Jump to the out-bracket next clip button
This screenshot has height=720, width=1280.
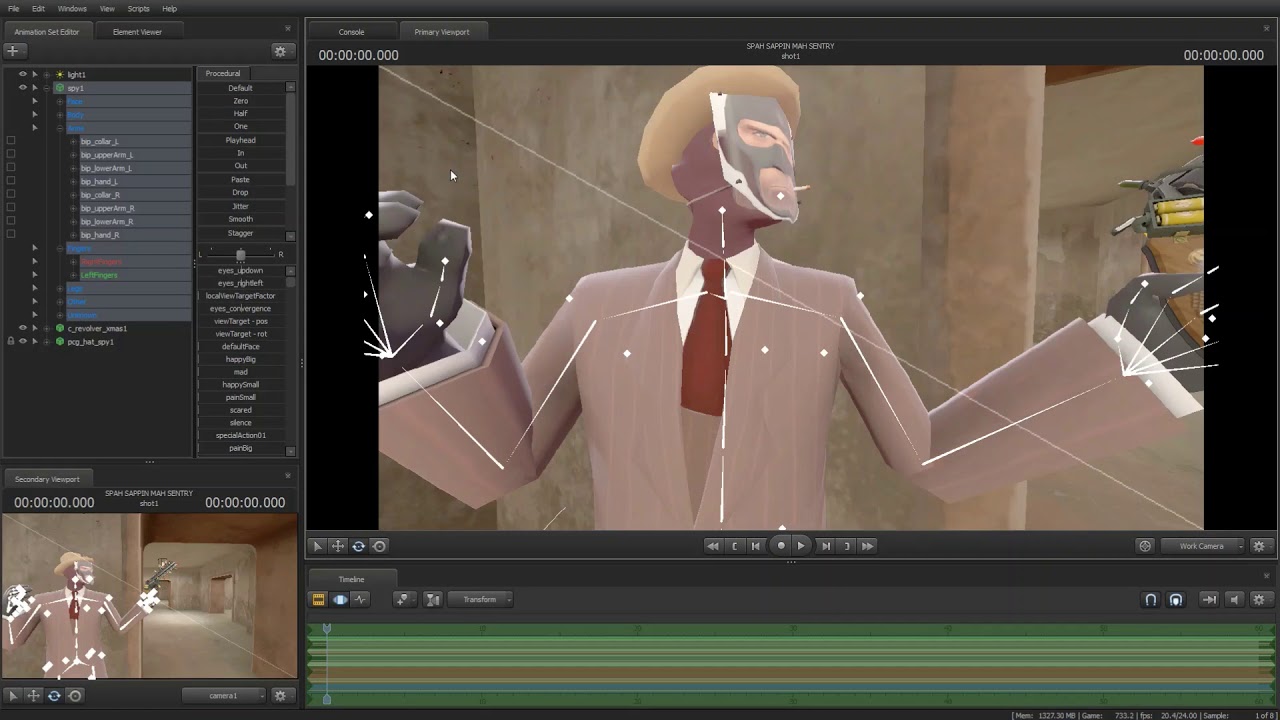(846, 546)
